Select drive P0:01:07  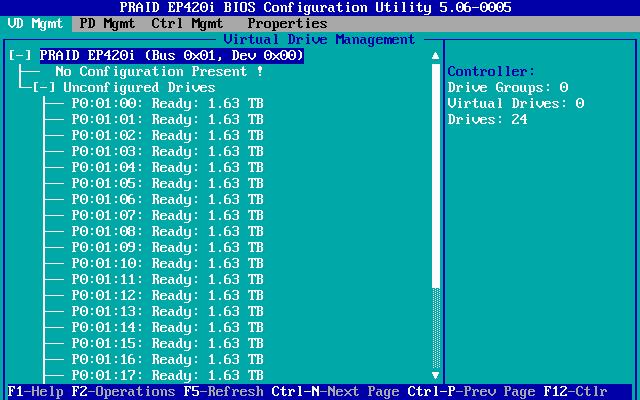[167, 215]
